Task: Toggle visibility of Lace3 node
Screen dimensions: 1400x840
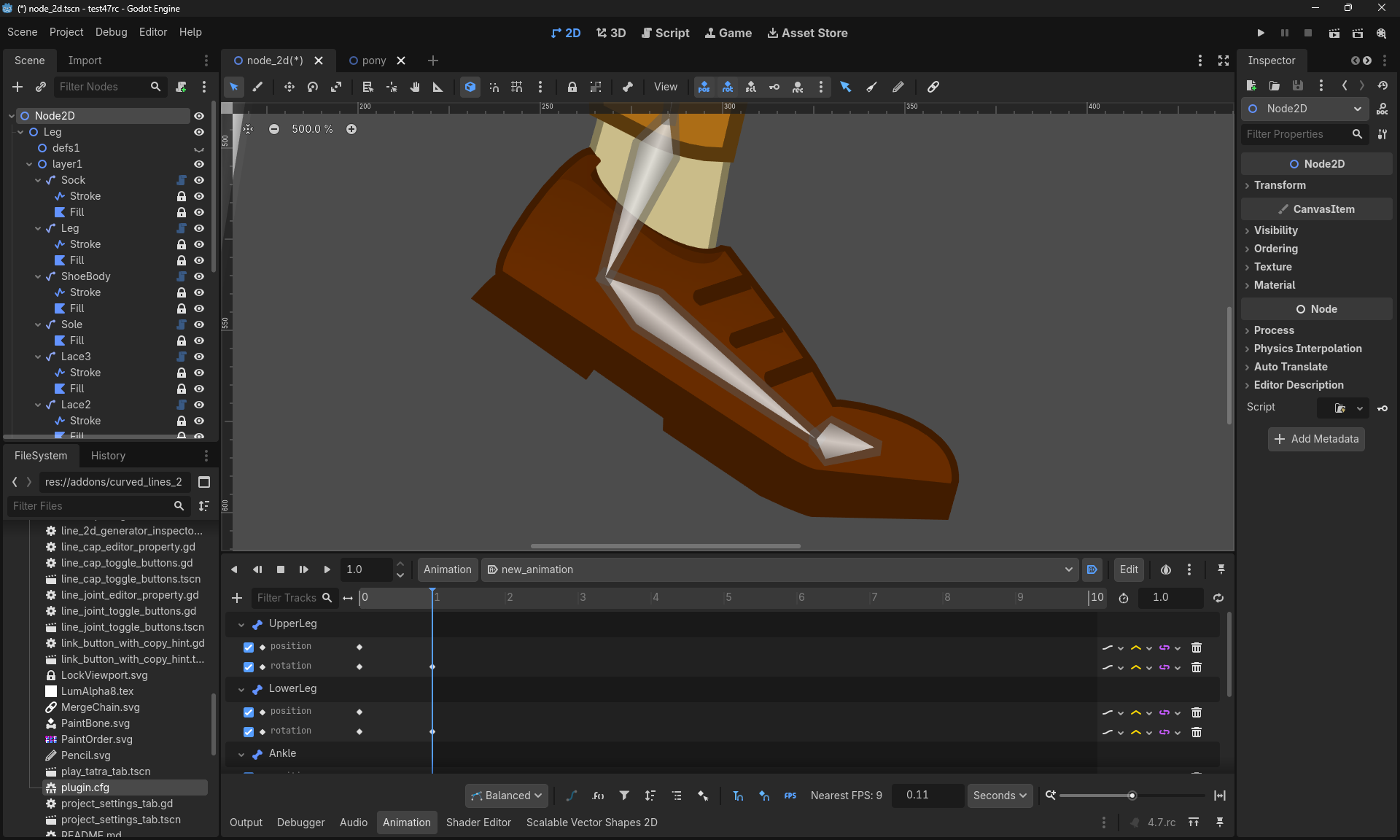Action: [198, 357]
